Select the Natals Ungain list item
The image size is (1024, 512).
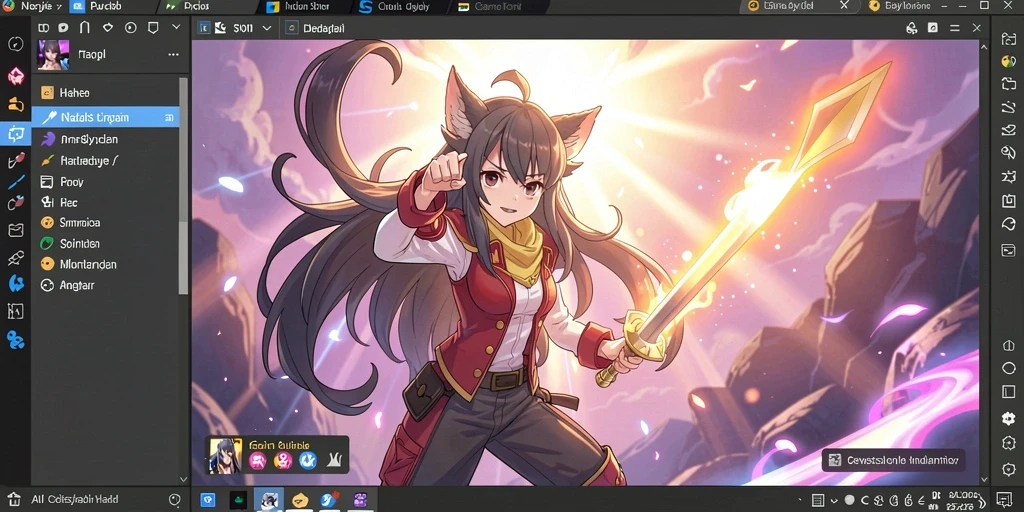105,118
